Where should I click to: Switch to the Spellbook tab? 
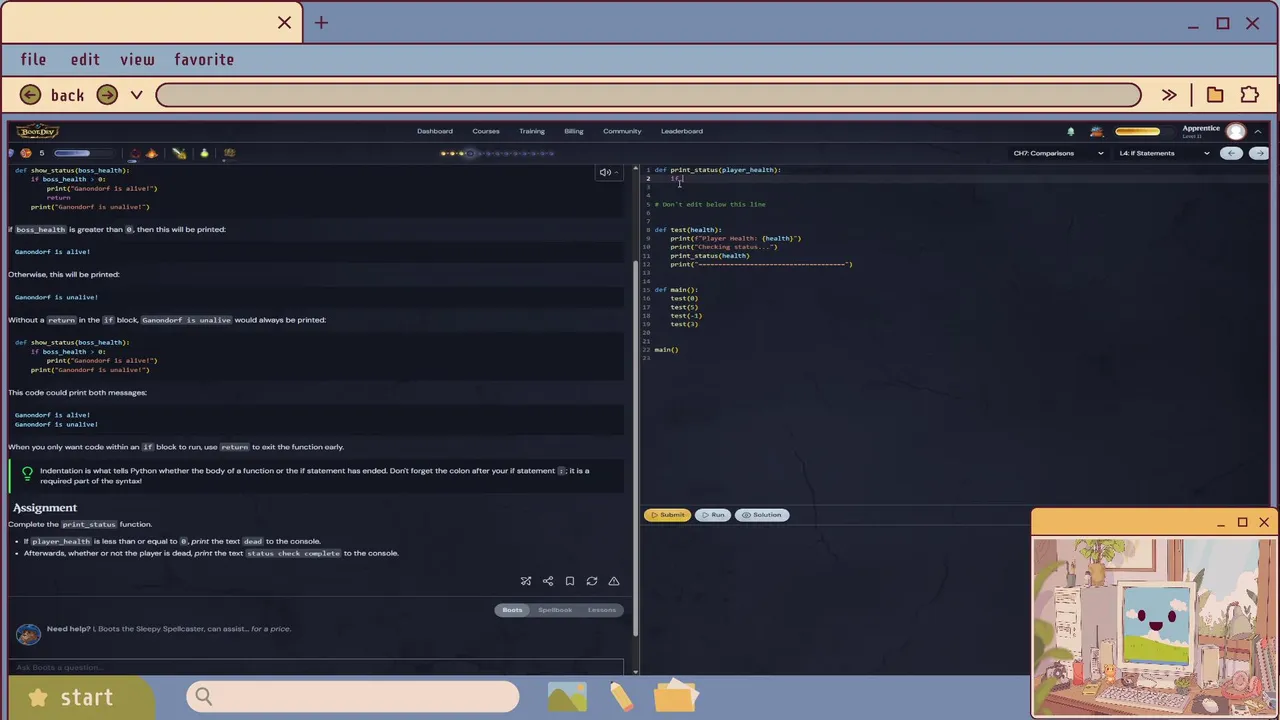click(555, 610)
